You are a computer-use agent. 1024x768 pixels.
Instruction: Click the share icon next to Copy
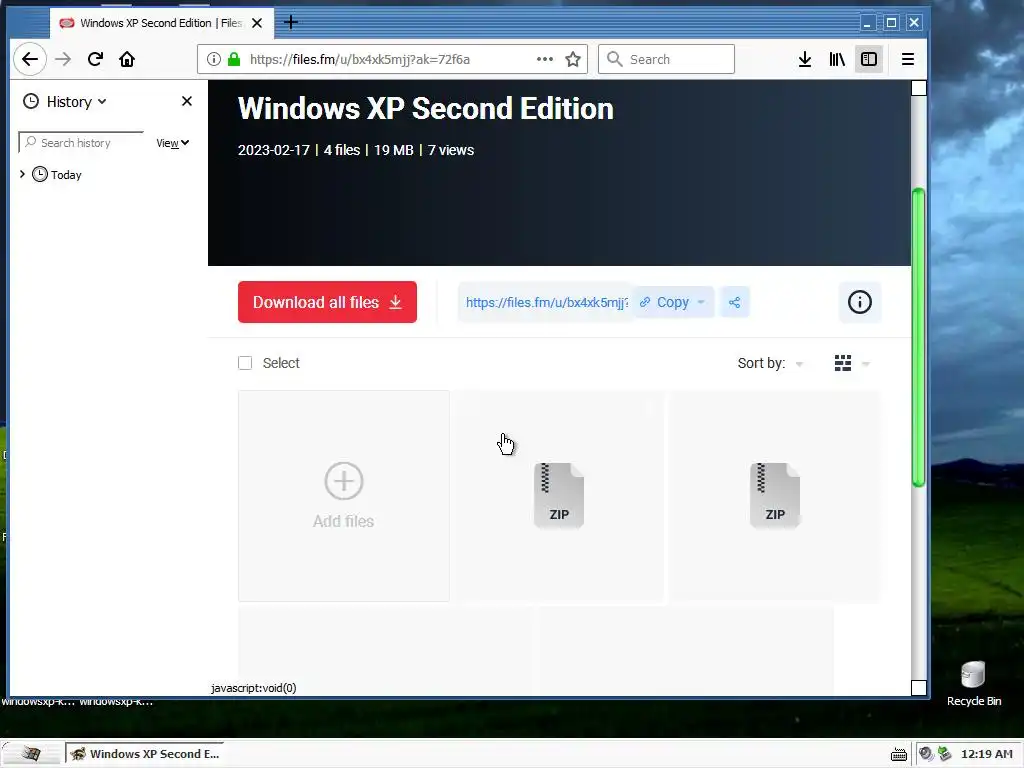[735, 302]
